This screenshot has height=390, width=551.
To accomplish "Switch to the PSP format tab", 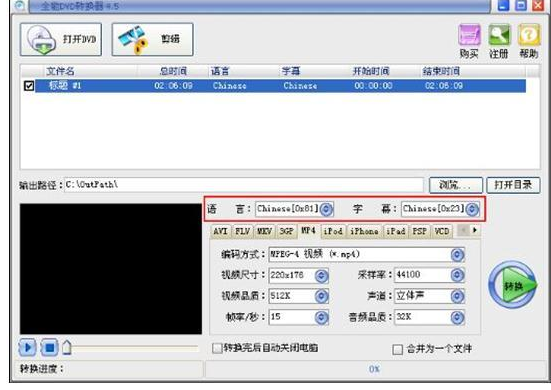I will [420, 231].
